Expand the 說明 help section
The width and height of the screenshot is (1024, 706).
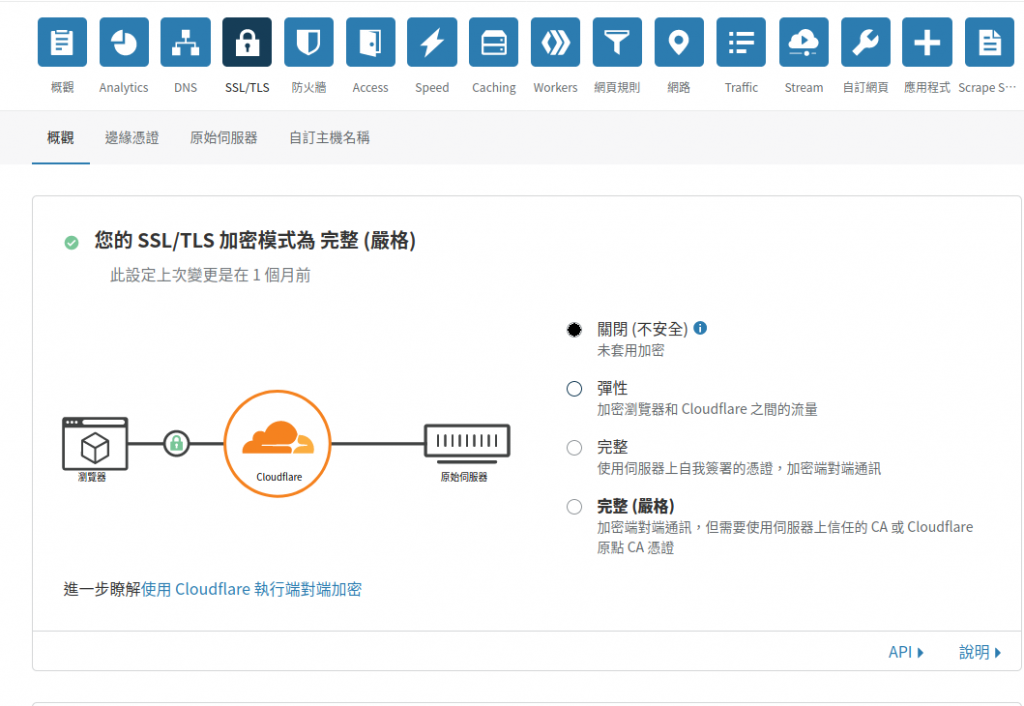click(980, 652)
